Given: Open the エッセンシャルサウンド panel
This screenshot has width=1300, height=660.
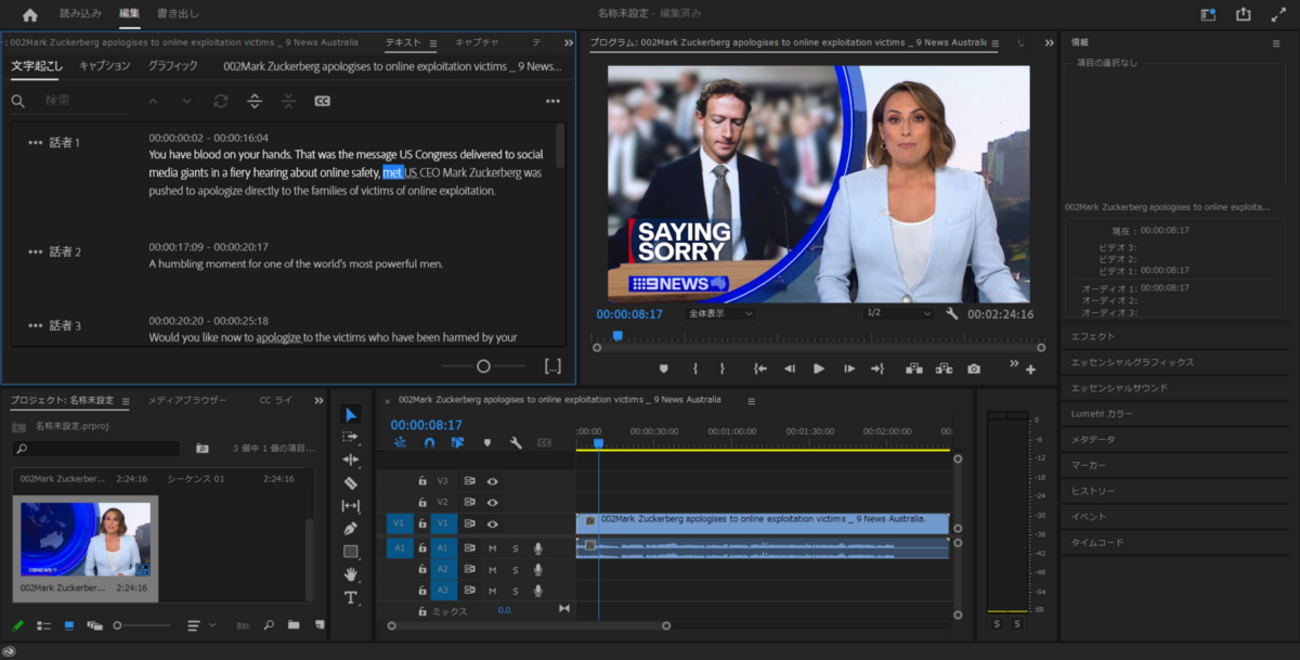Looking at the screenshot, I should [1119, 388].
